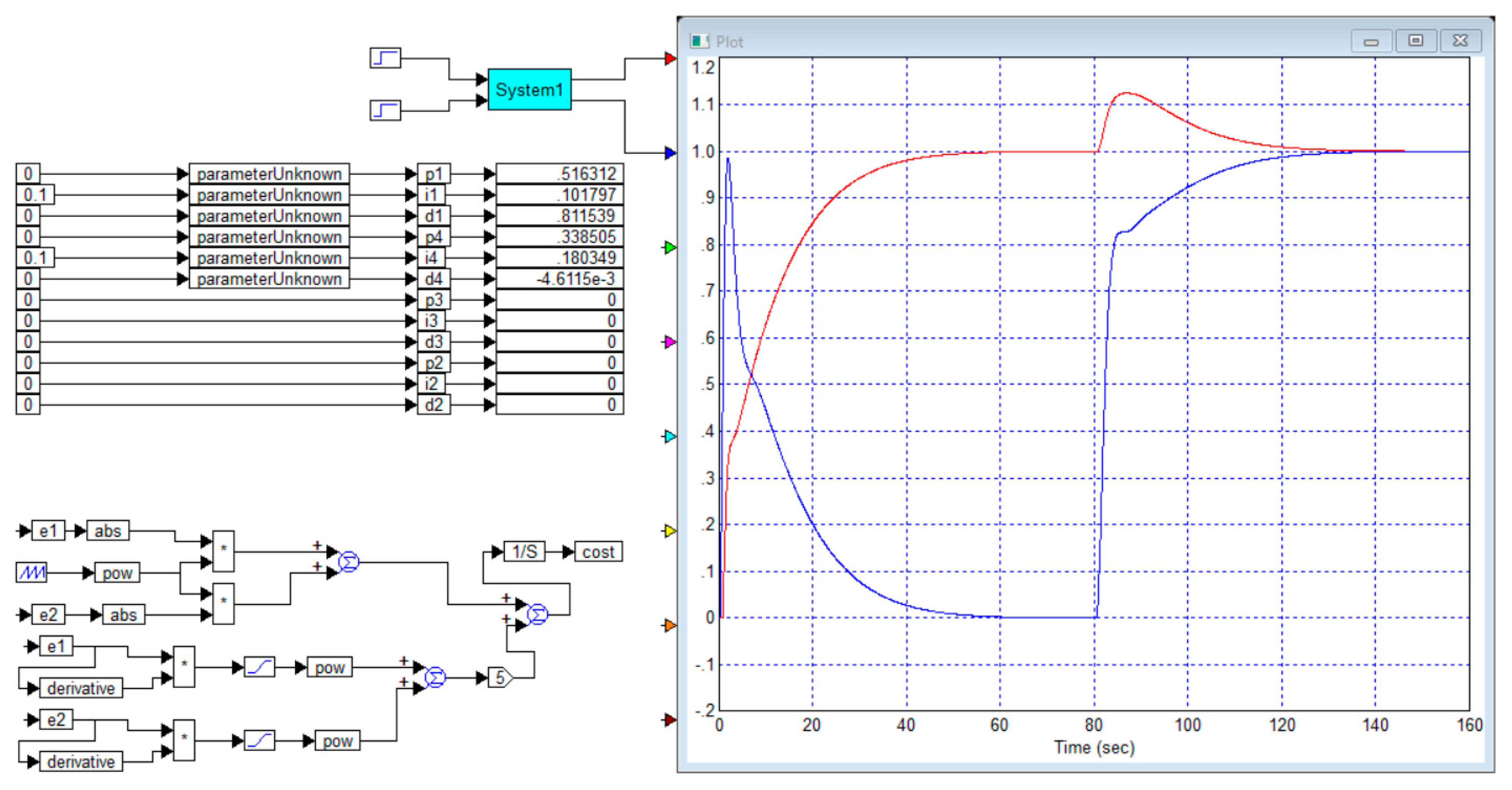This screenshot has height=790, width=1512.
Task: Select the upper limiter saturation block
Action: click(259, 667)
